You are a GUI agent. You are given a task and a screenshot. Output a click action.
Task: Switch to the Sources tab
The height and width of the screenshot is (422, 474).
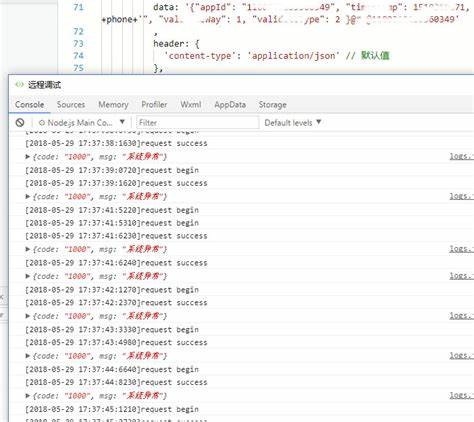(71, 105)
